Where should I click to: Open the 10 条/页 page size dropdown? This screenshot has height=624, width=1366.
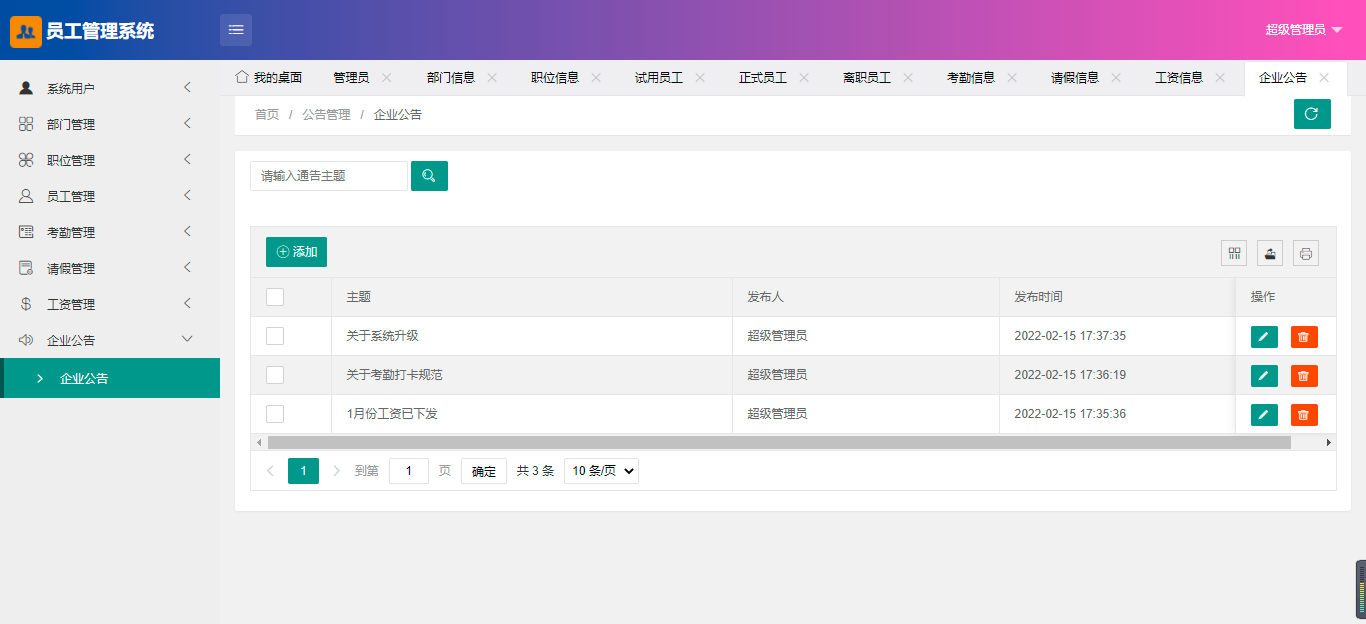click(x=601, y=471)
